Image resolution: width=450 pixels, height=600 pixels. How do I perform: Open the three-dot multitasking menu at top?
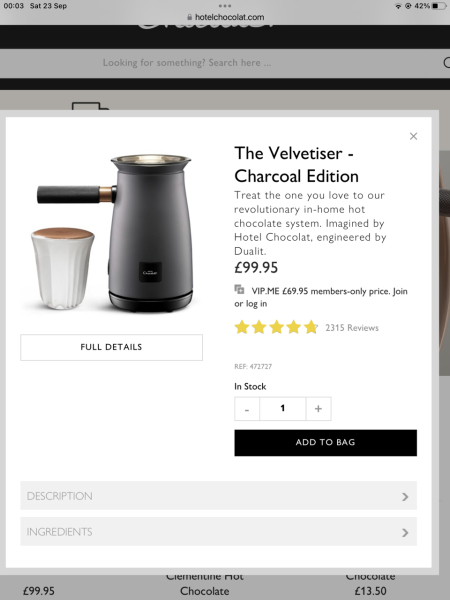point(225,6)
